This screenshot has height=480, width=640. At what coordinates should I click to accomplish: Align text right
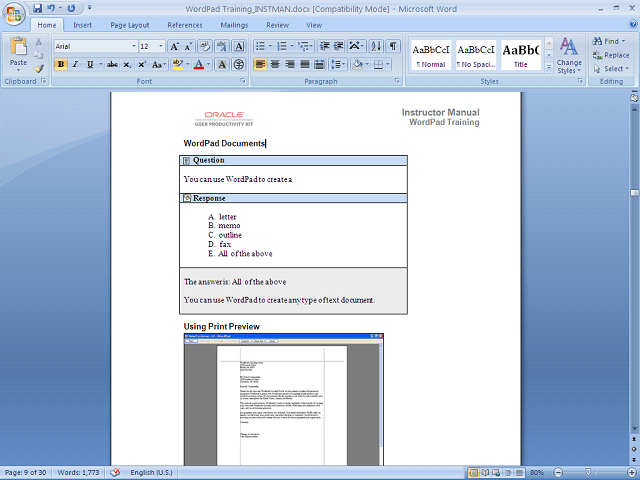(290, 64)
